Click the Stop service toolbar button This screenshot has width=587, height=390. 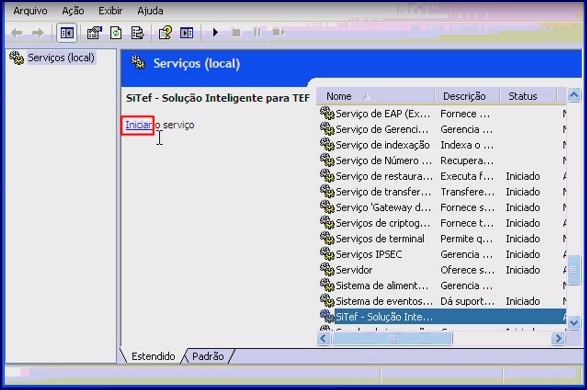236,33
